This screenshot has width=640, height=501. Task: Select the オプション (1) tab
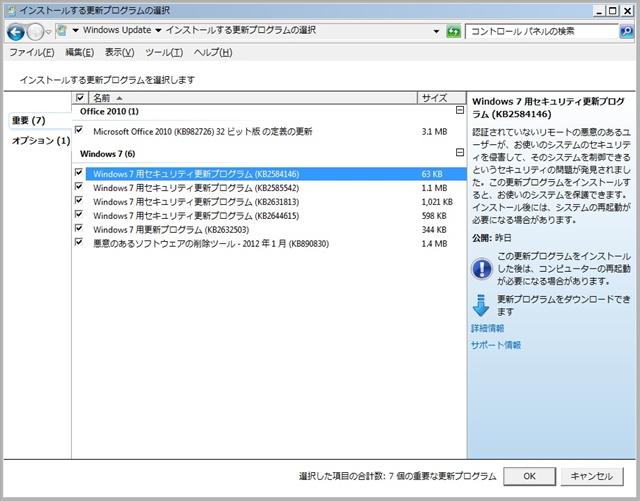point(41,141)
